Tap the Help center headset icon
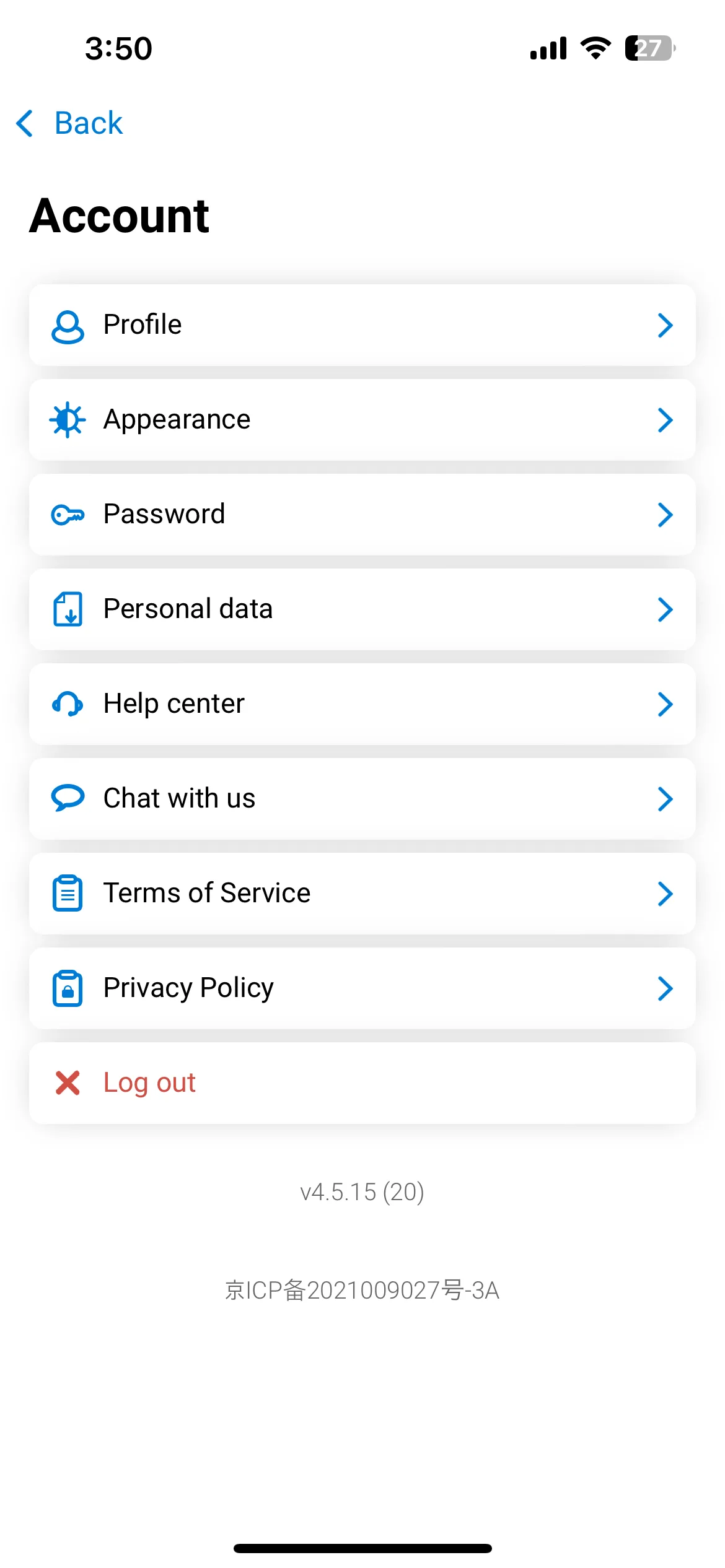 tap(68, 704)
